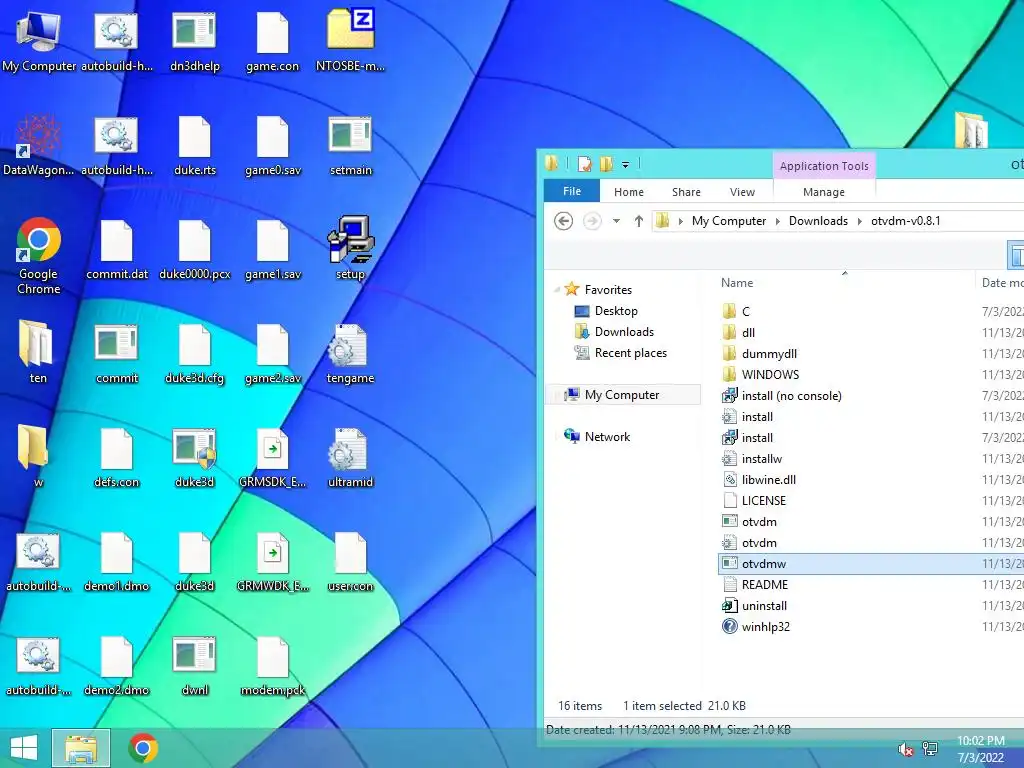The width and height of the screenshot is (1024, 768).
Task: Expand the arrow before My Computer in address bar
Action: tap(680, 221)
